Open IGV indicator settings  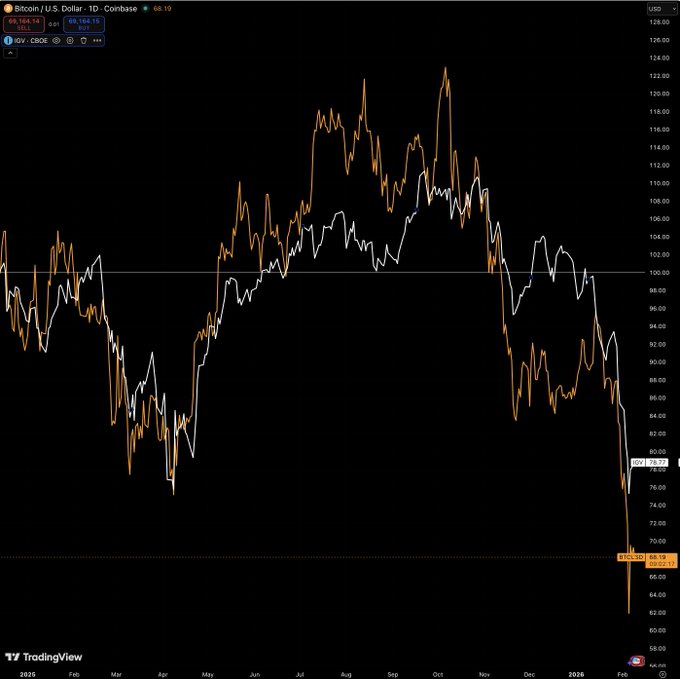70,40
